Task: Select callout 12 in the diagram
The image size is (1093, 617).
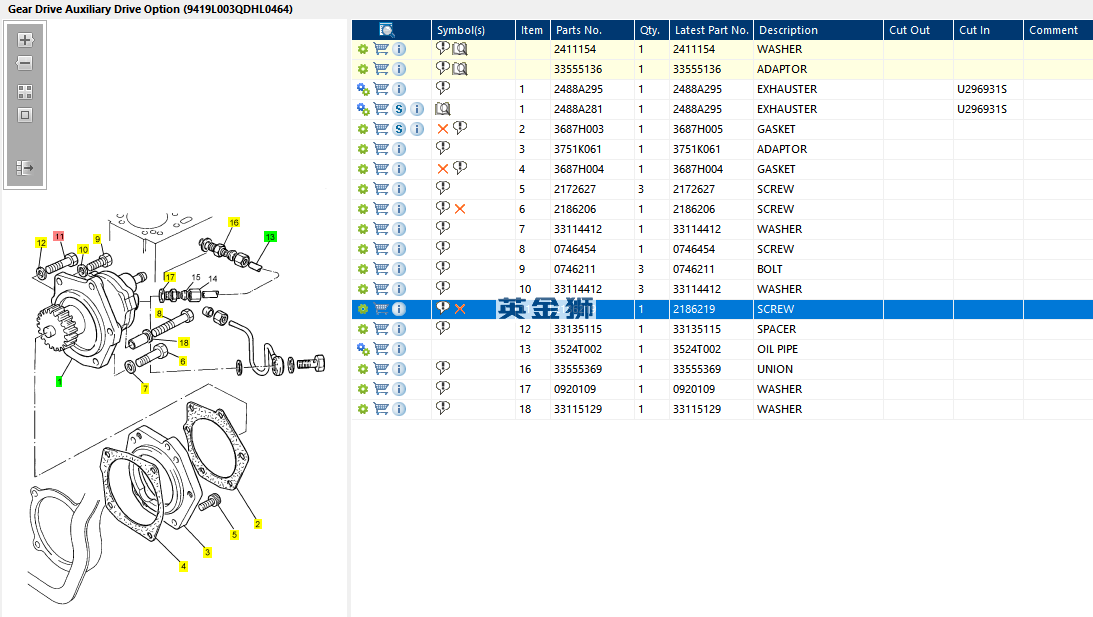Action: point(41,243)
